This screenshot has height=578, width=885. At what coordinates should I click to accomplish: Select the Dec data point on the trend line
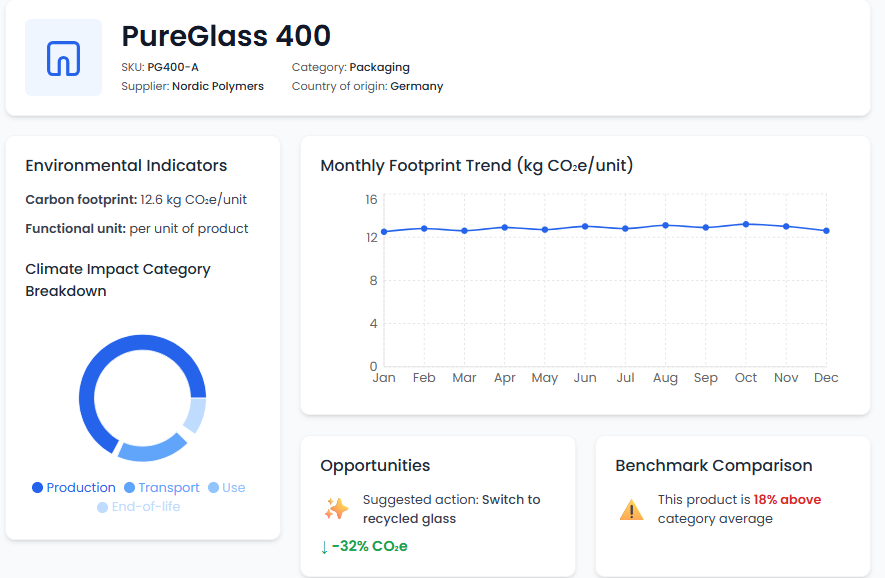pos(826,231)
